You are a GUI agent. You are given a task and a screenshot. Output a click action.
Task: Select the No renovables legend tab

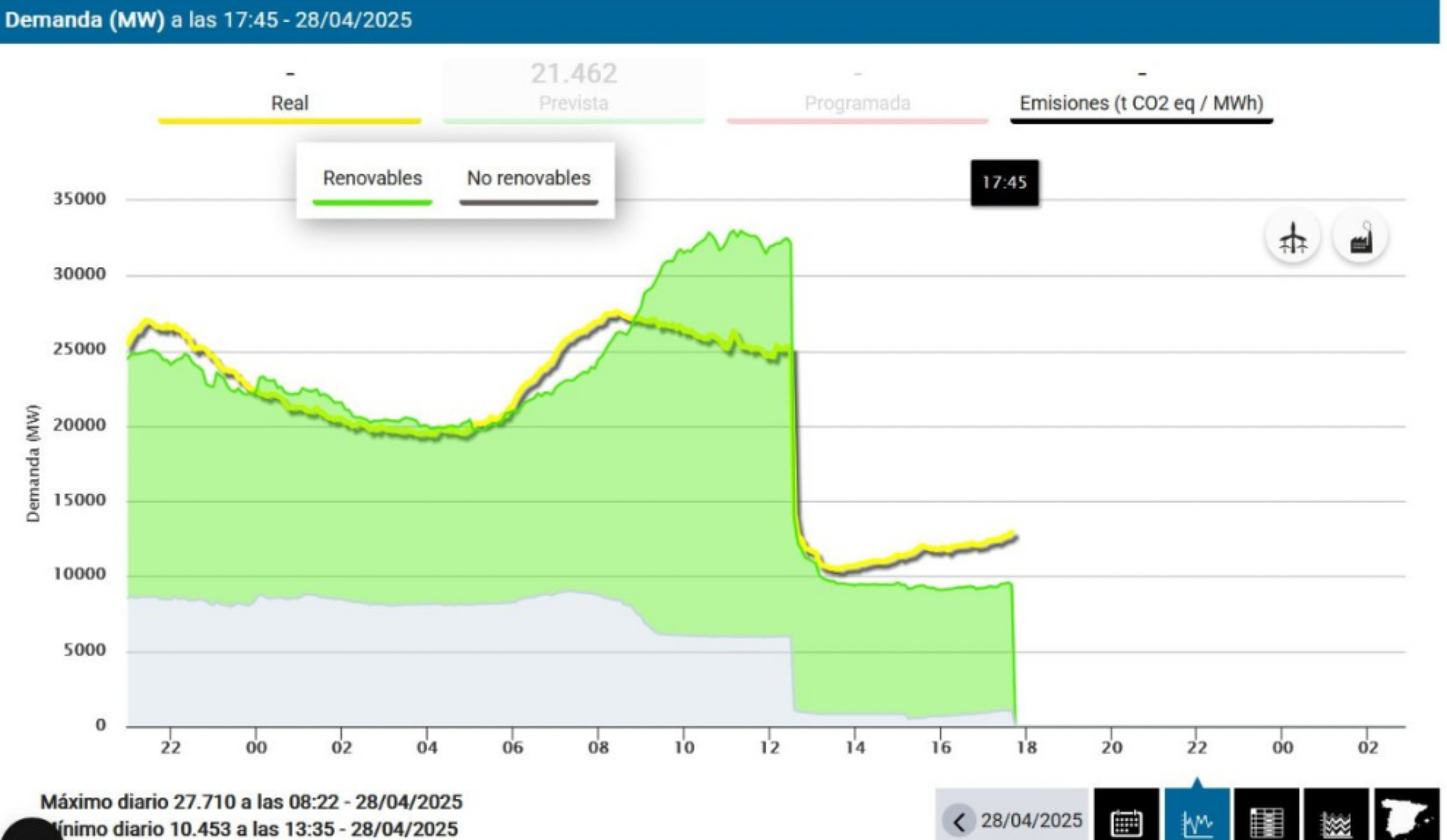click(x=528, y=178)
